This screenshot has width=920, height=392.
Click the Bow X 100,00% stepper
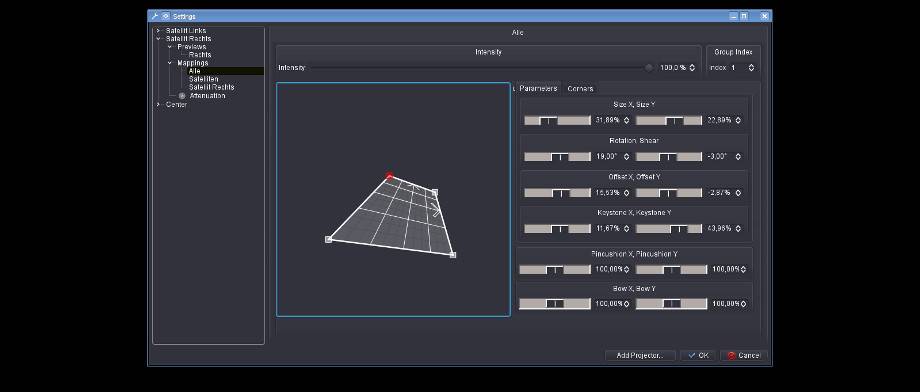point(626,303)
